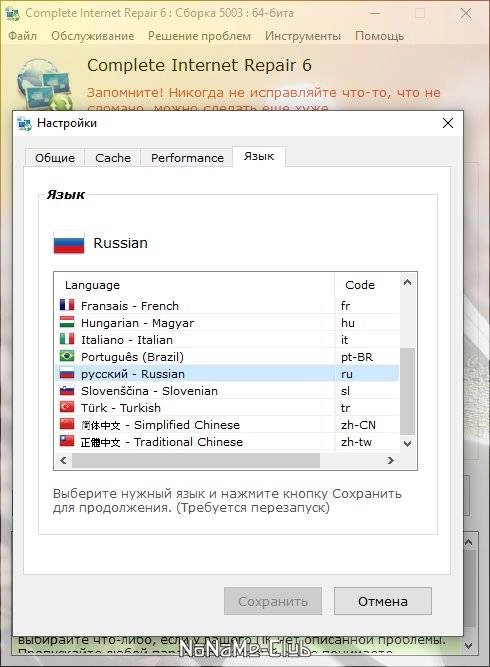The image size is (490, 667).
Task: Click the Simplified Chinese flag icon
Action: pyautogui.click(x=67, y=424)
